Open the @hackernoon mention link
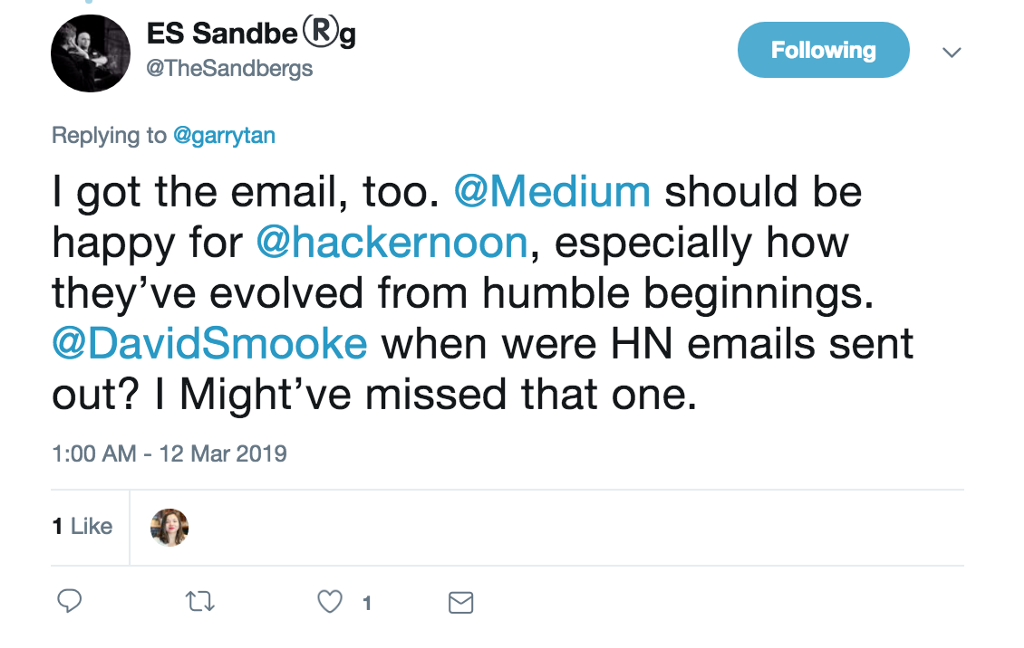 click(393, 243)
